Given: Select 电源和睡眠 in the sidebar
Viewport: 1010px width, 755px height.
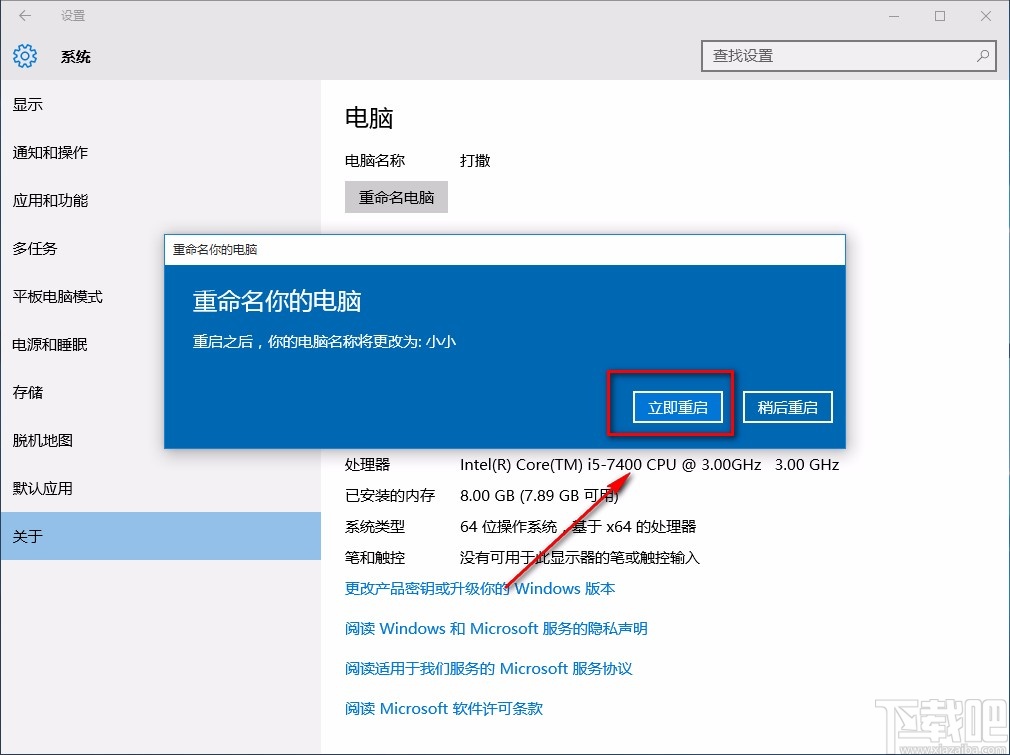Looking at the screenshot, I should (49, 344).
